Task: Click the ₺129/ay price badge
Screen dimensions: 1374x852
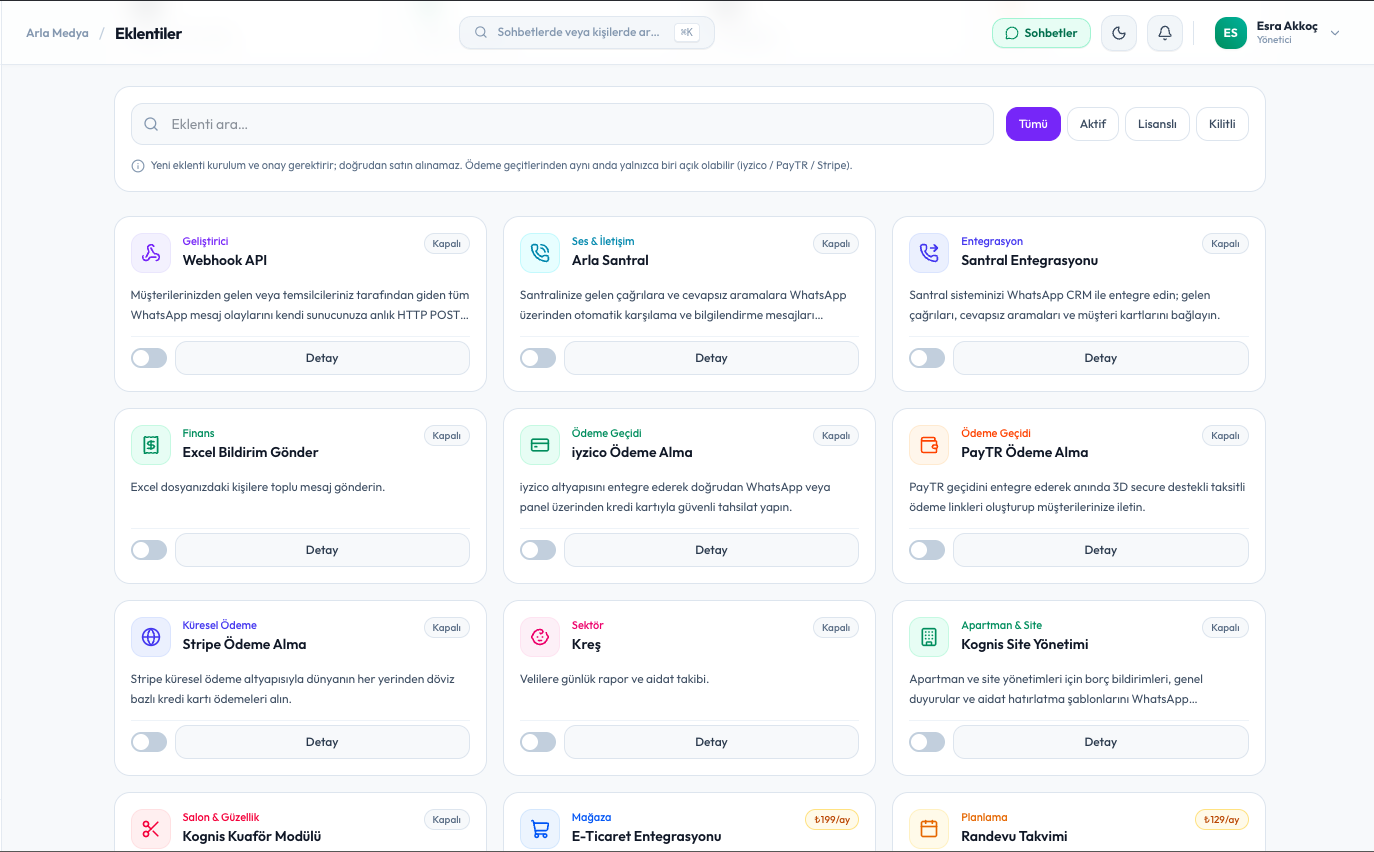Action: [x=1222, y=820]
